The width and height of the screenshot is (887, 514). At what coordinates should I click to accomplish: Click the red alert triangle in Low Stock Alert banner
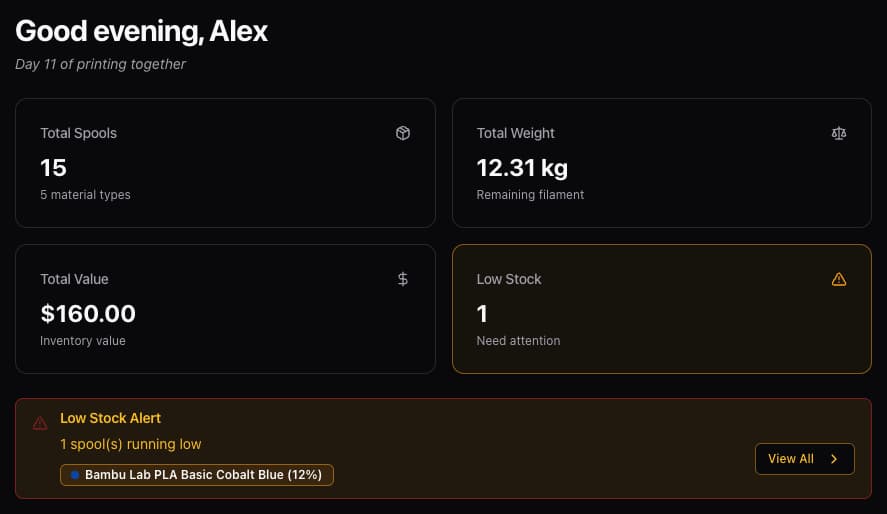click(40, 422)
